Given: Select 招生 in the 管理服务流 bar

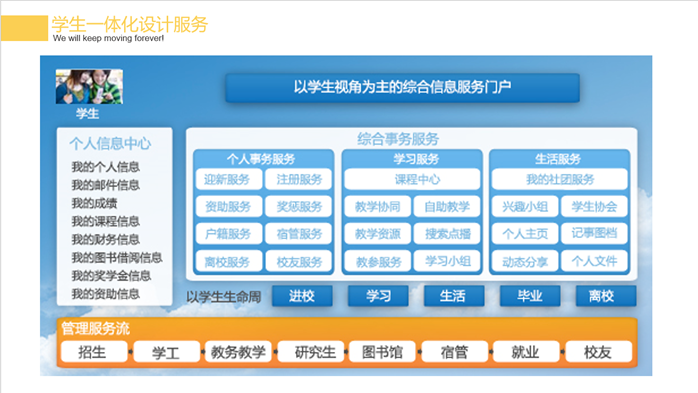Looking at the screenshot, I should point(94,352).
